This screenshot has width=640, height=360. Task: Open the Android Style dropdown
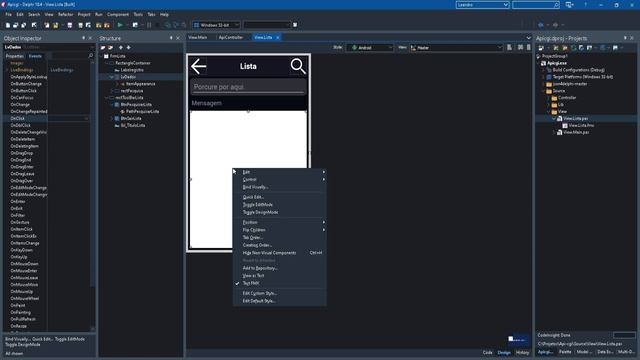(390, 48)
